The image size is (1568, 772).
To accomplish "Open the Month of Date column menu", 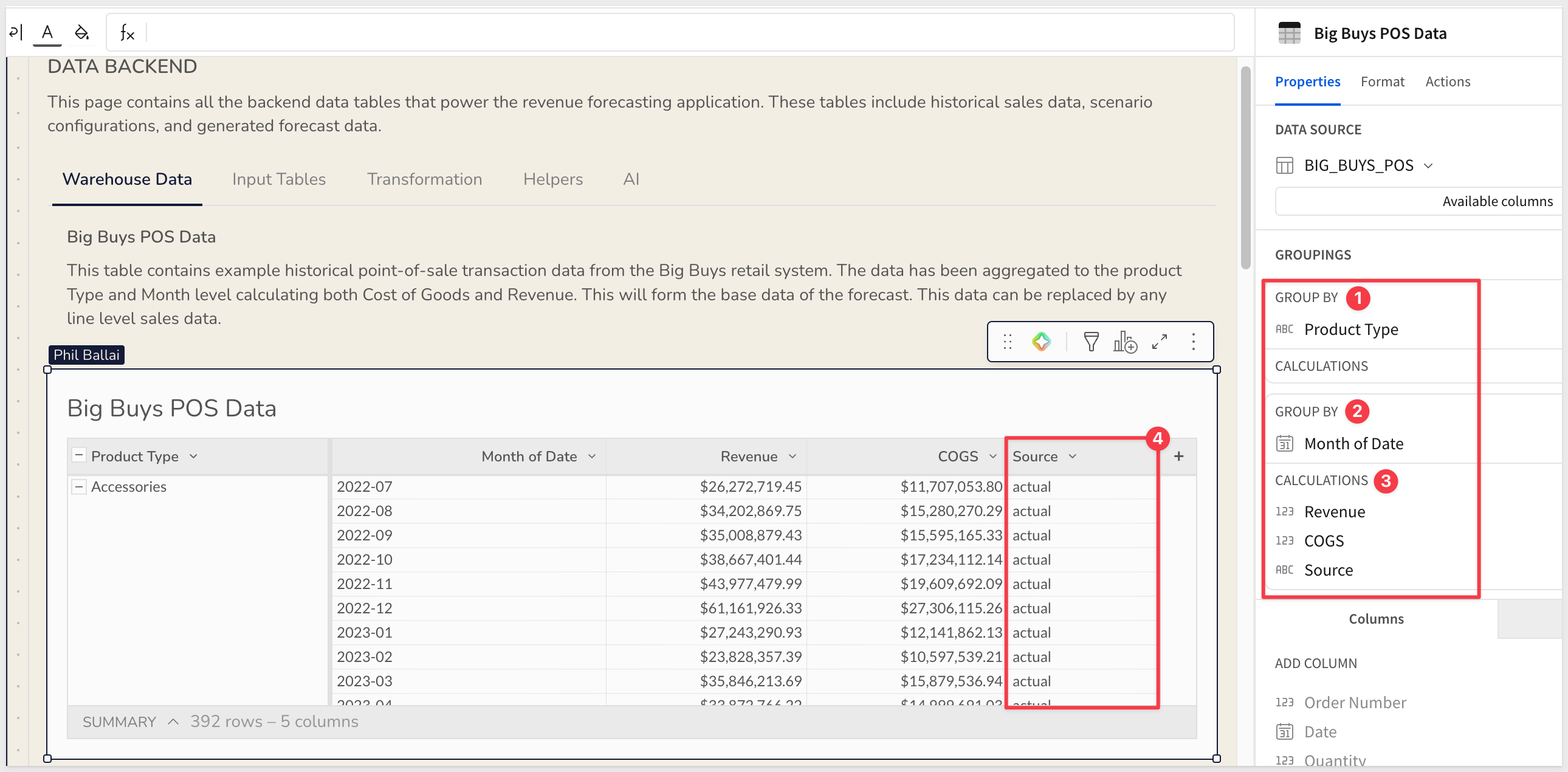I will [592, 456].
